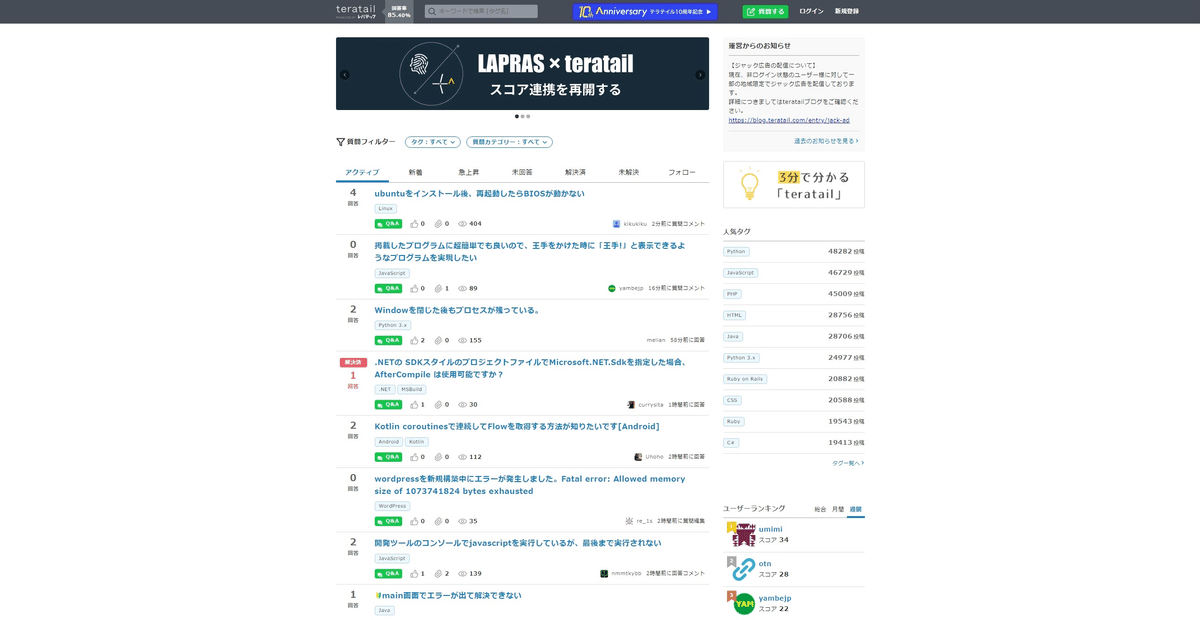Open wordpress Fatal error question
The width and height of the screenshot is (1200, 620).
530,485
